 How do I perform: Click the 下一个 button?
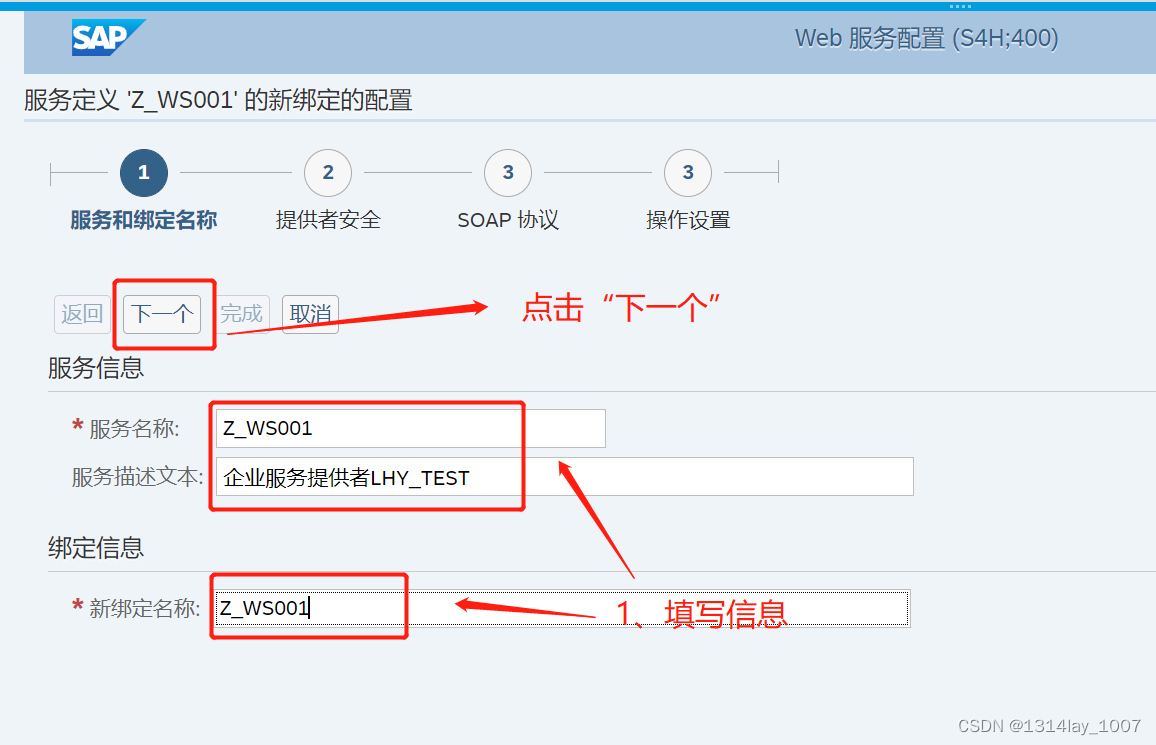pyautogui.click(x=162, y=314)
